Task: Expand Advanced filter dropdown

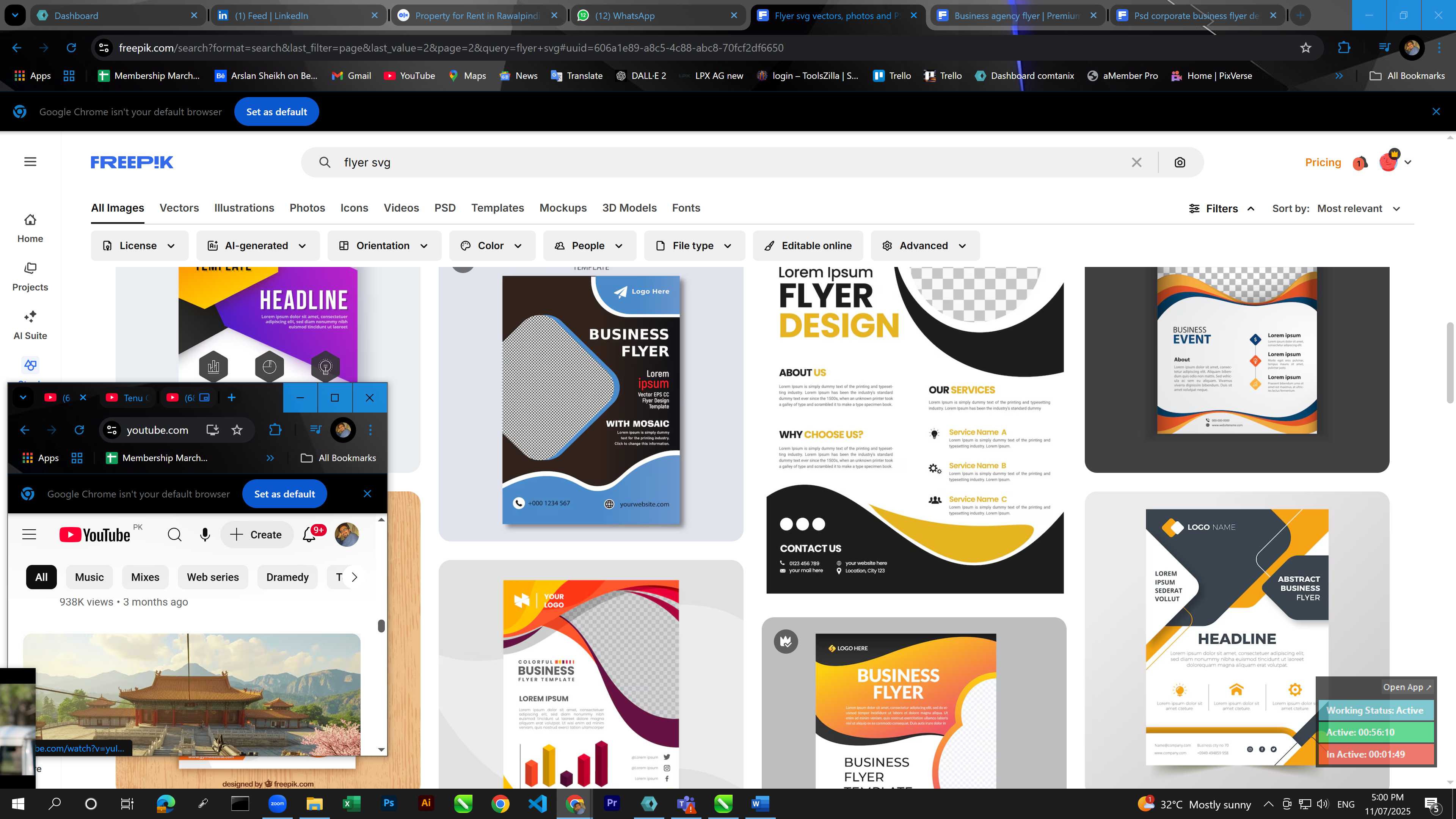Action: coord(925,246)
